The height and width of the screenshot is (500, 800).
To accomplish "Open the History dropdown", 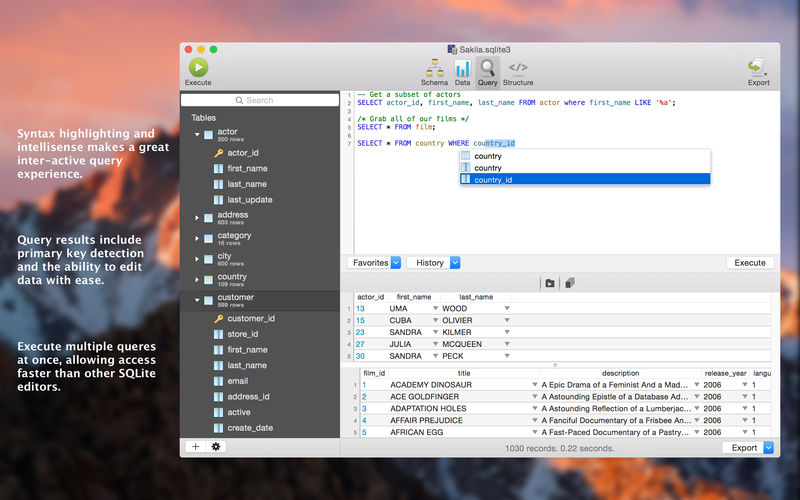I will pyautogui.click(x=433, y=263).
